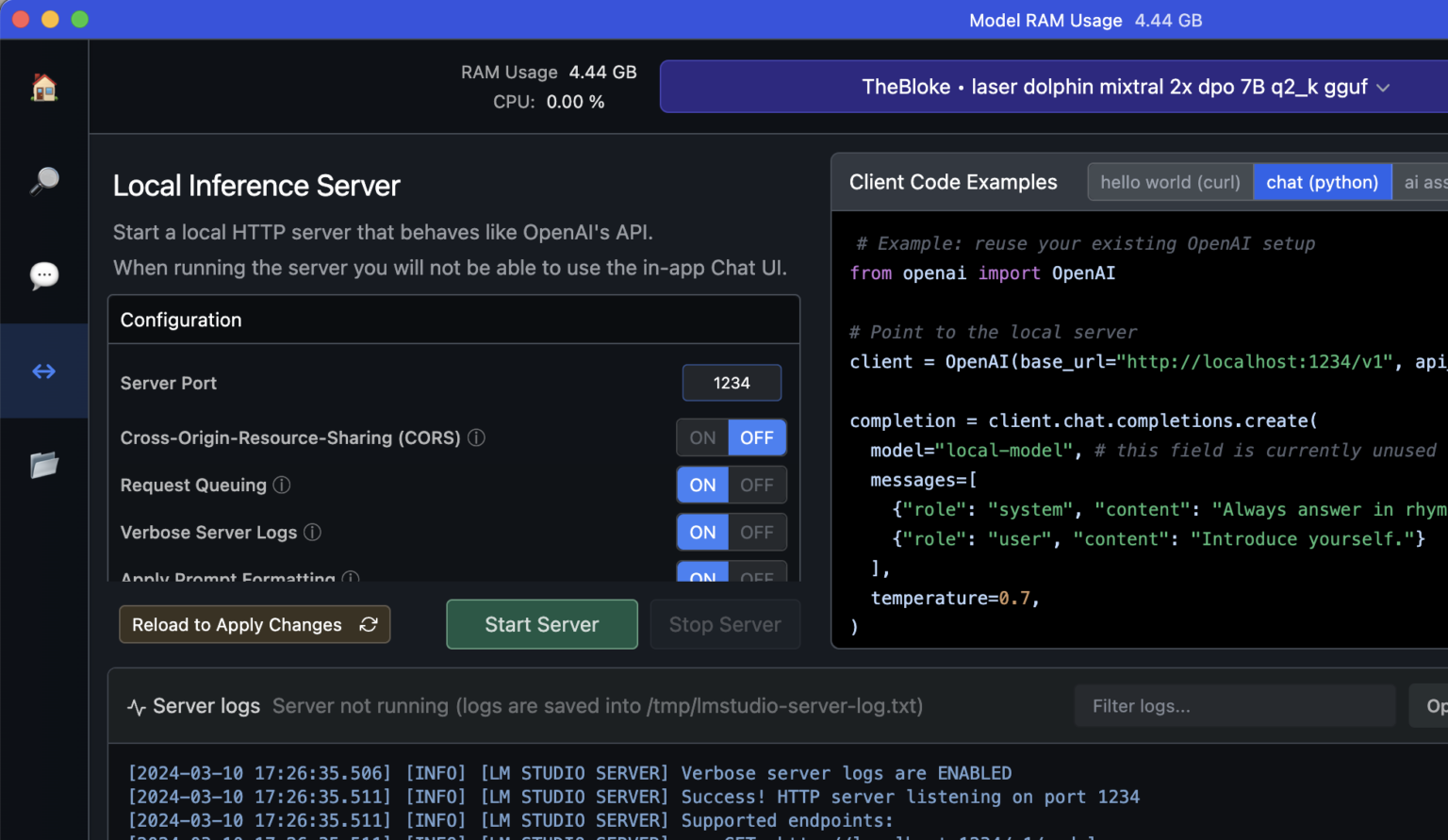Click the info icon beside Verbose Server Logs
This screenshot has width=1448, height=840.
coord(313,533)
